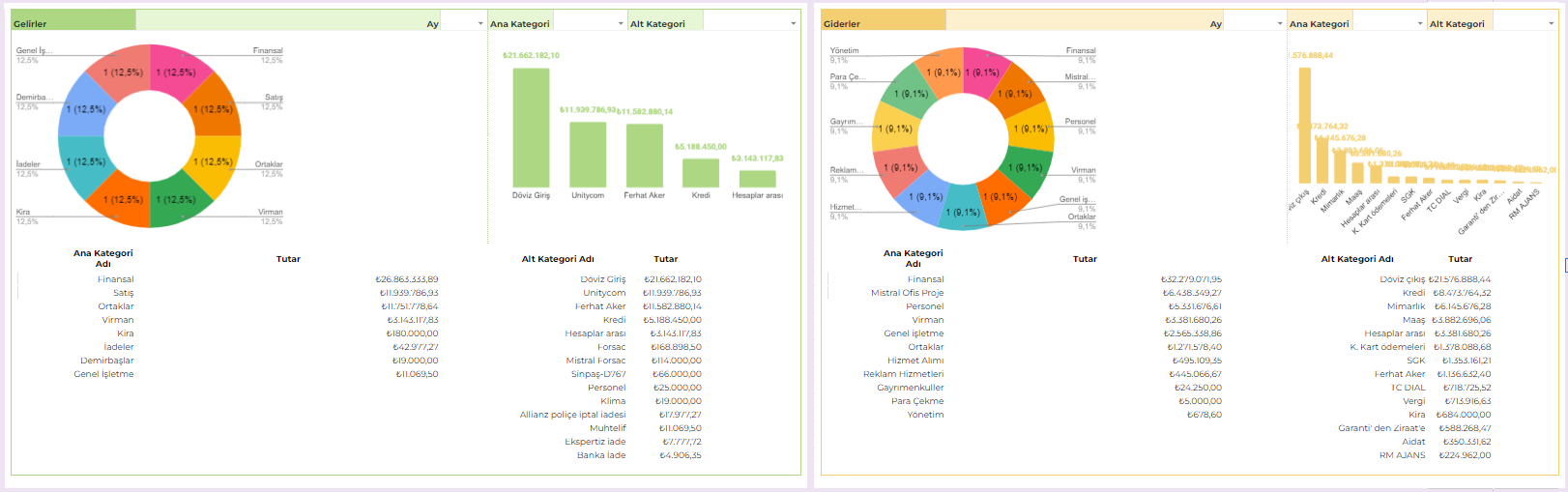Click the Finansal row in Gelirler category table
Image resolution: width=1568 pixels, height=492 pixels.
[115, 279]
